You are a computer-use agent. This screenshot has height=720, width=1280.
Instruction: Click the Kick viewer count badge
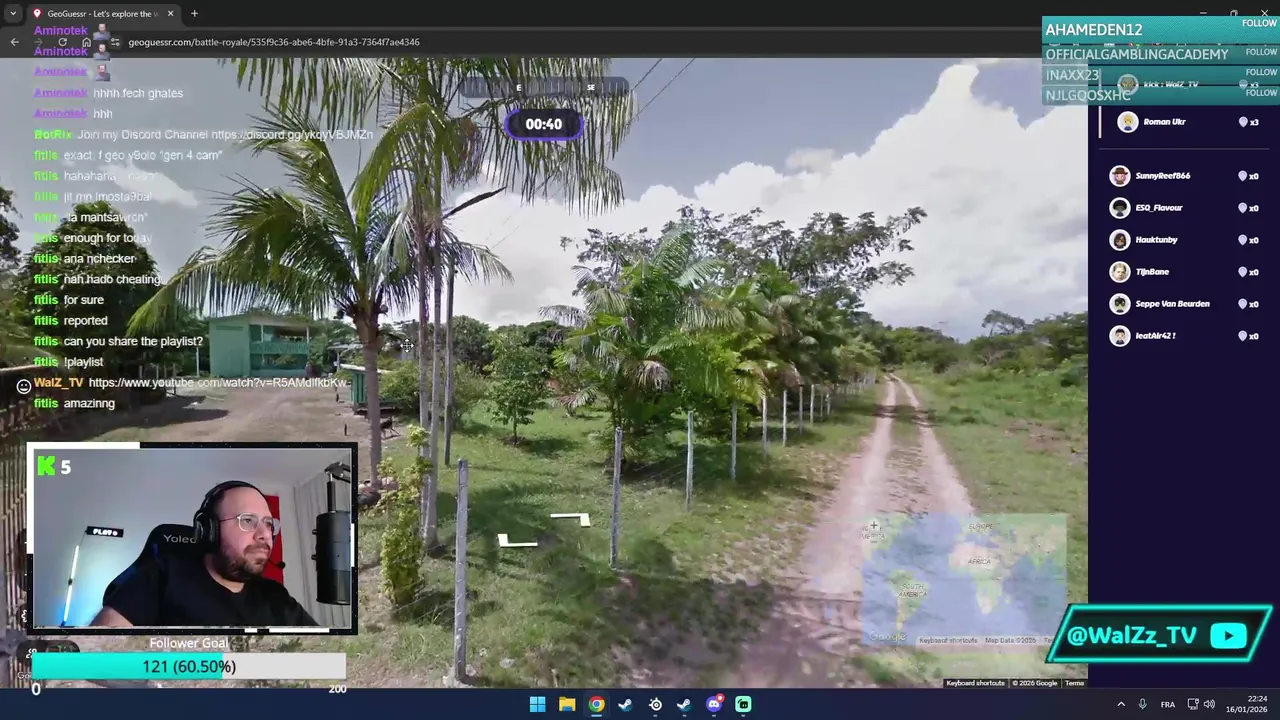point(54,466)
